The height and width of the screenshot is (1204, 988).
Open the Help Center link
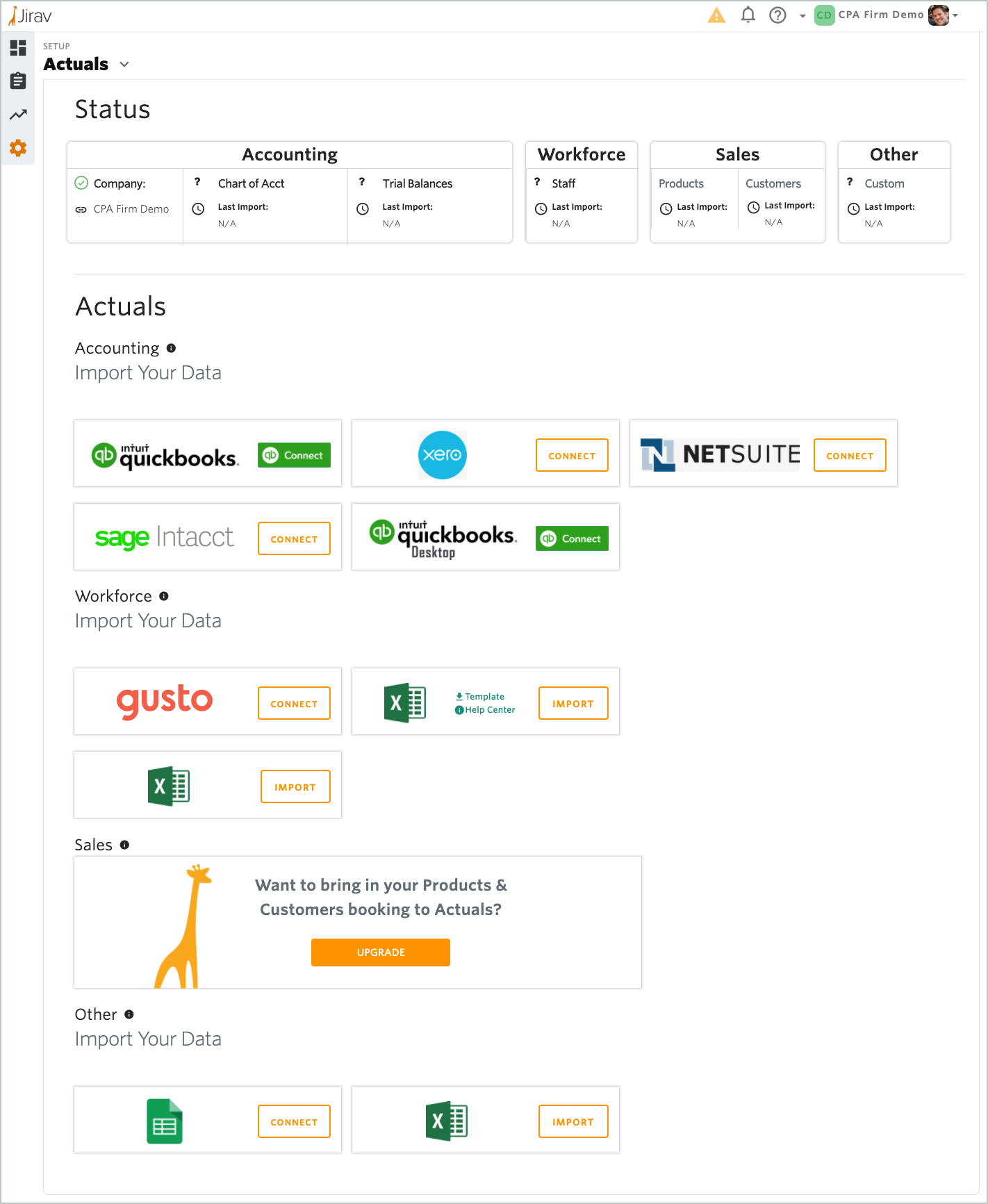485,709
